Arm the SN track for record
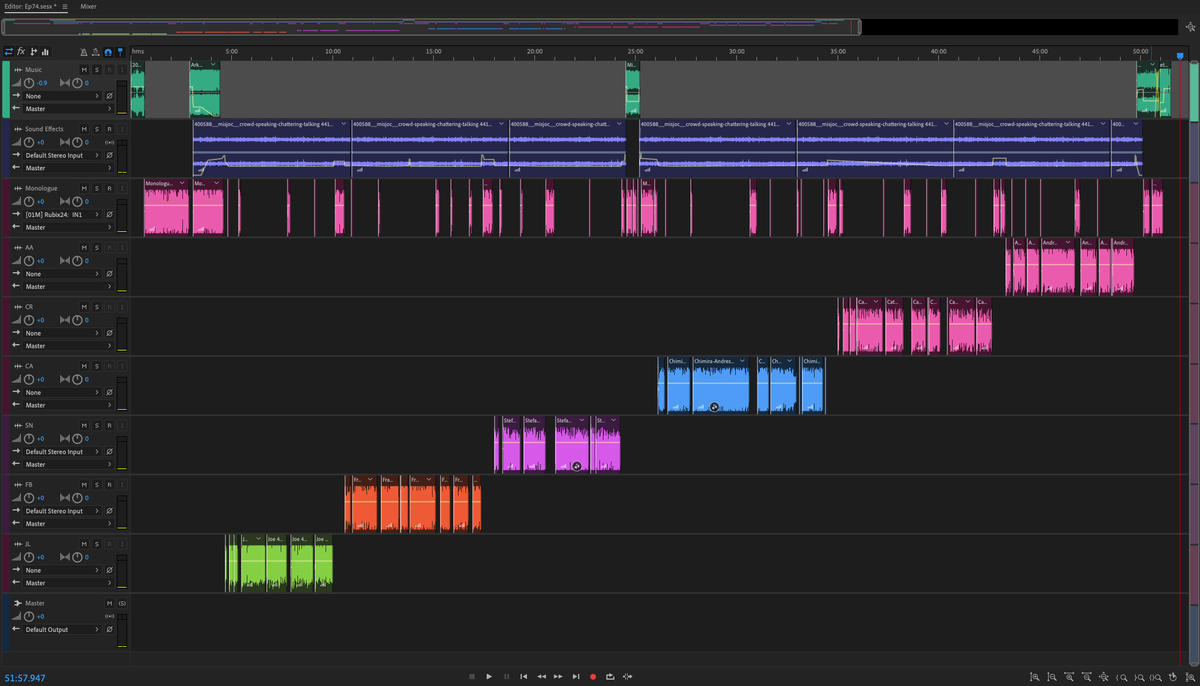The image size is (1200, 686). click(x=109, y=425)
